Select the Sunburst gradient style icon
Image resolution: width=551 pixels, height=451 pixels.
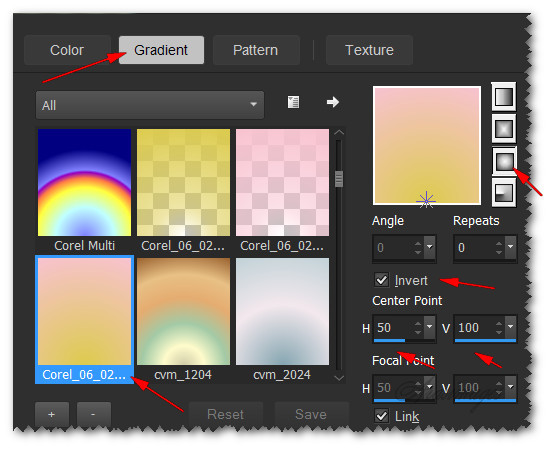(504, 161)
